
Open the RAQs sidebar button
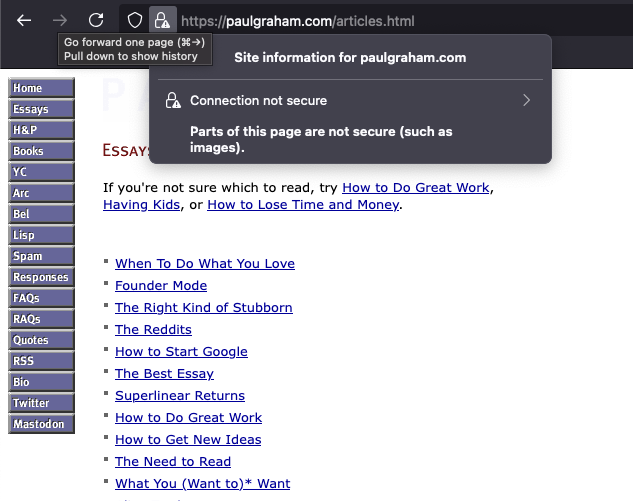(x=41, y=319)
